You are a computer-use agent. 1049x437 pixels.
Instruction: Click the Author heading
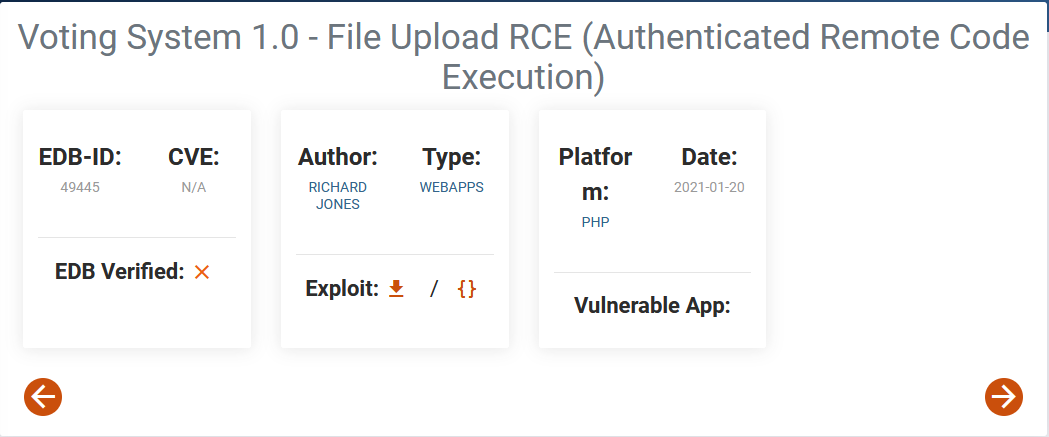coord(338,157)
